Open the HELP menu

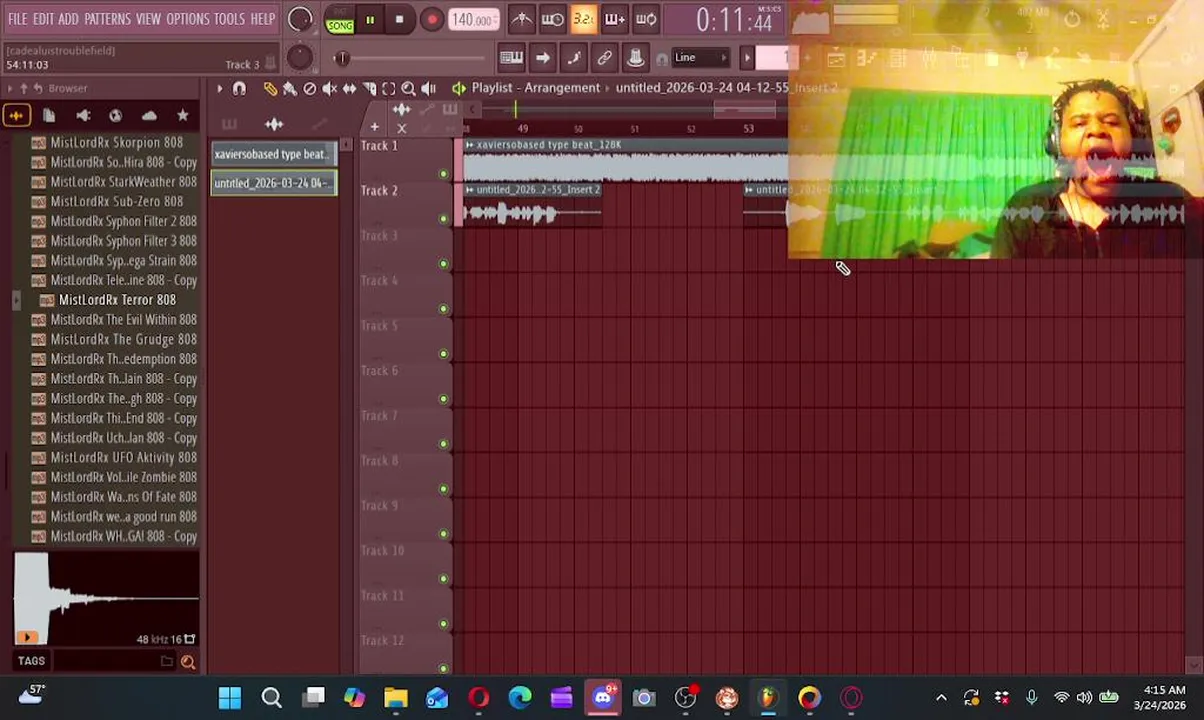pos(263,19)
